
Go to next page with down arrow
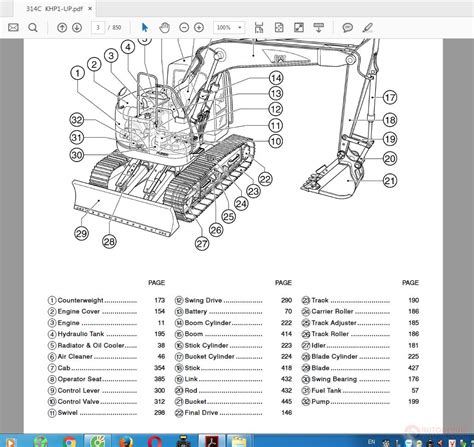[77, 27]
